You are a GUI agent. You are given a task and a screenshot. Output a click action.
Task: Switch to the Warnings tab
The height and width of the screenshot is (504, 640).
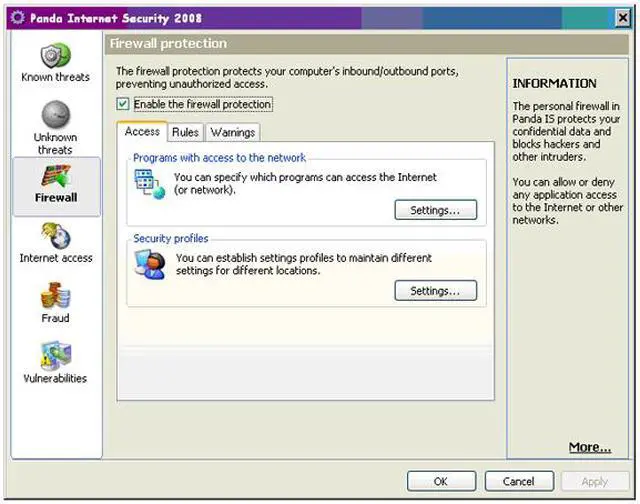point(233,132)
